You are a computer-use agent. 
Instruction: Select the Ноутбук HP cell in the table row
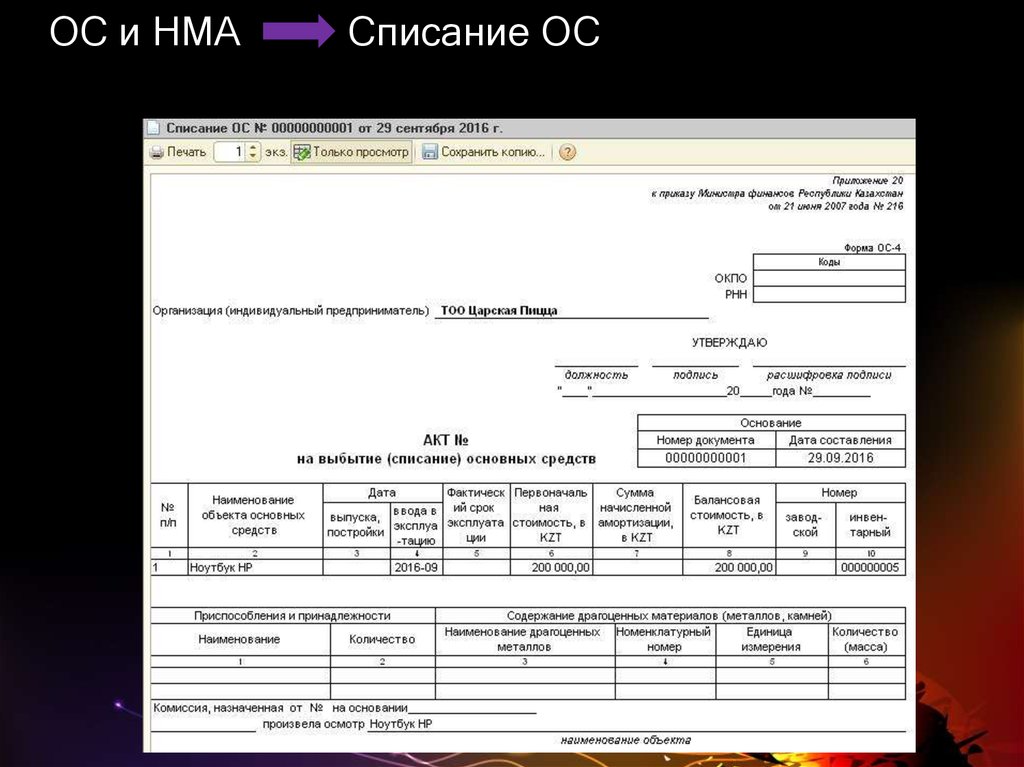coord(255,567)
